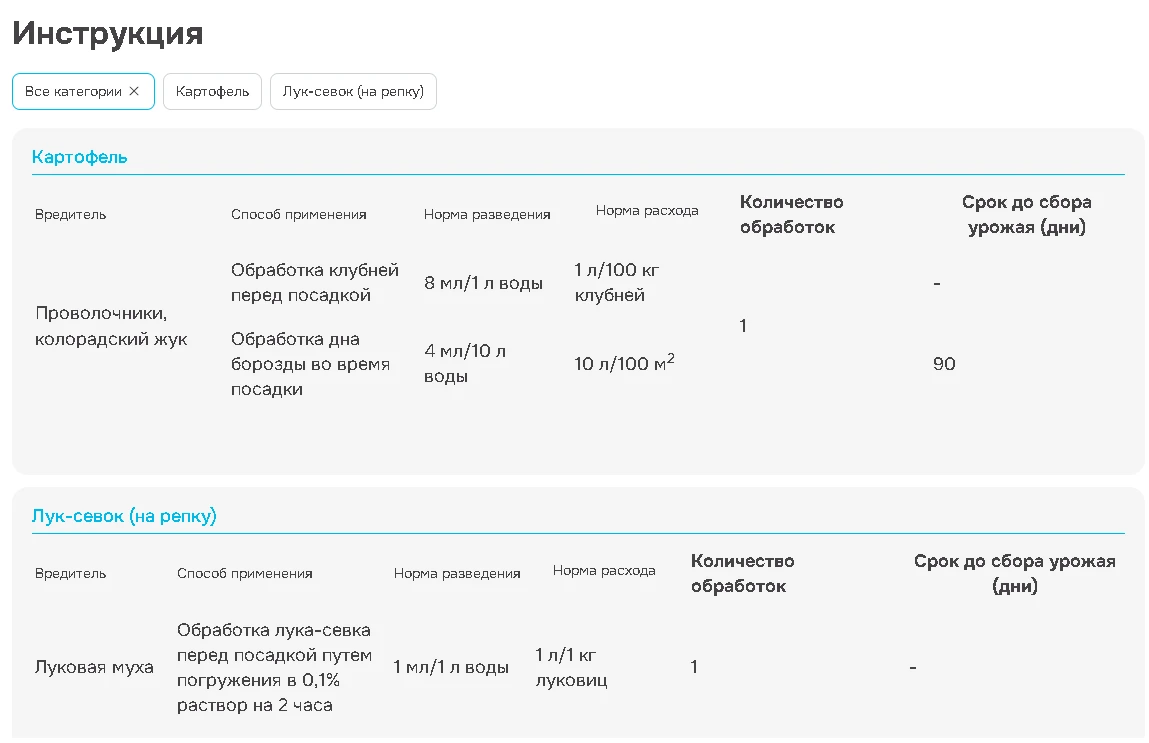Click the '1 л/100 кг клубней' consumption cell

tap(617, 282)
